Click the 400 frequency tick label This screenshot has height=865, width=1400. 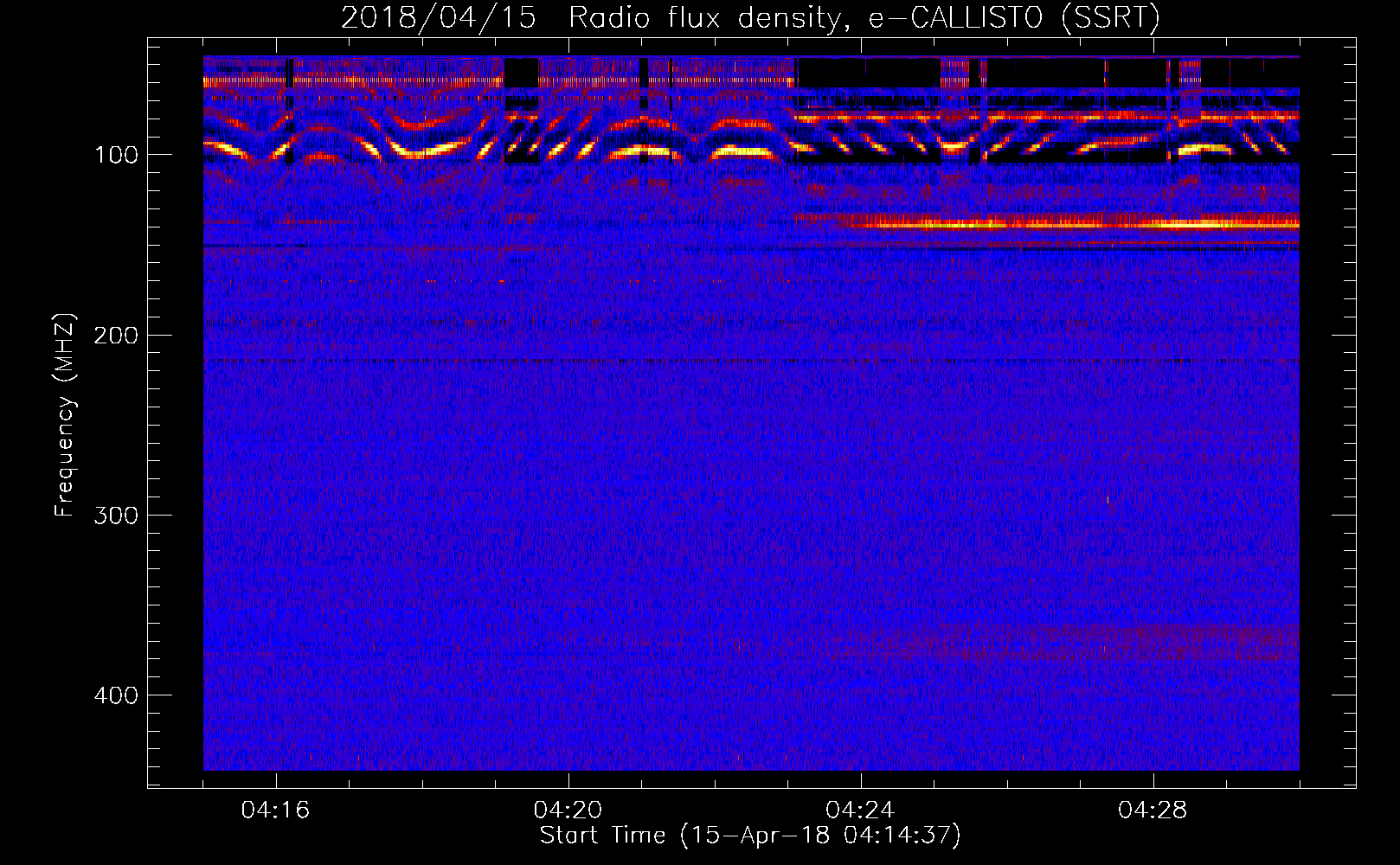coord(116,695)
